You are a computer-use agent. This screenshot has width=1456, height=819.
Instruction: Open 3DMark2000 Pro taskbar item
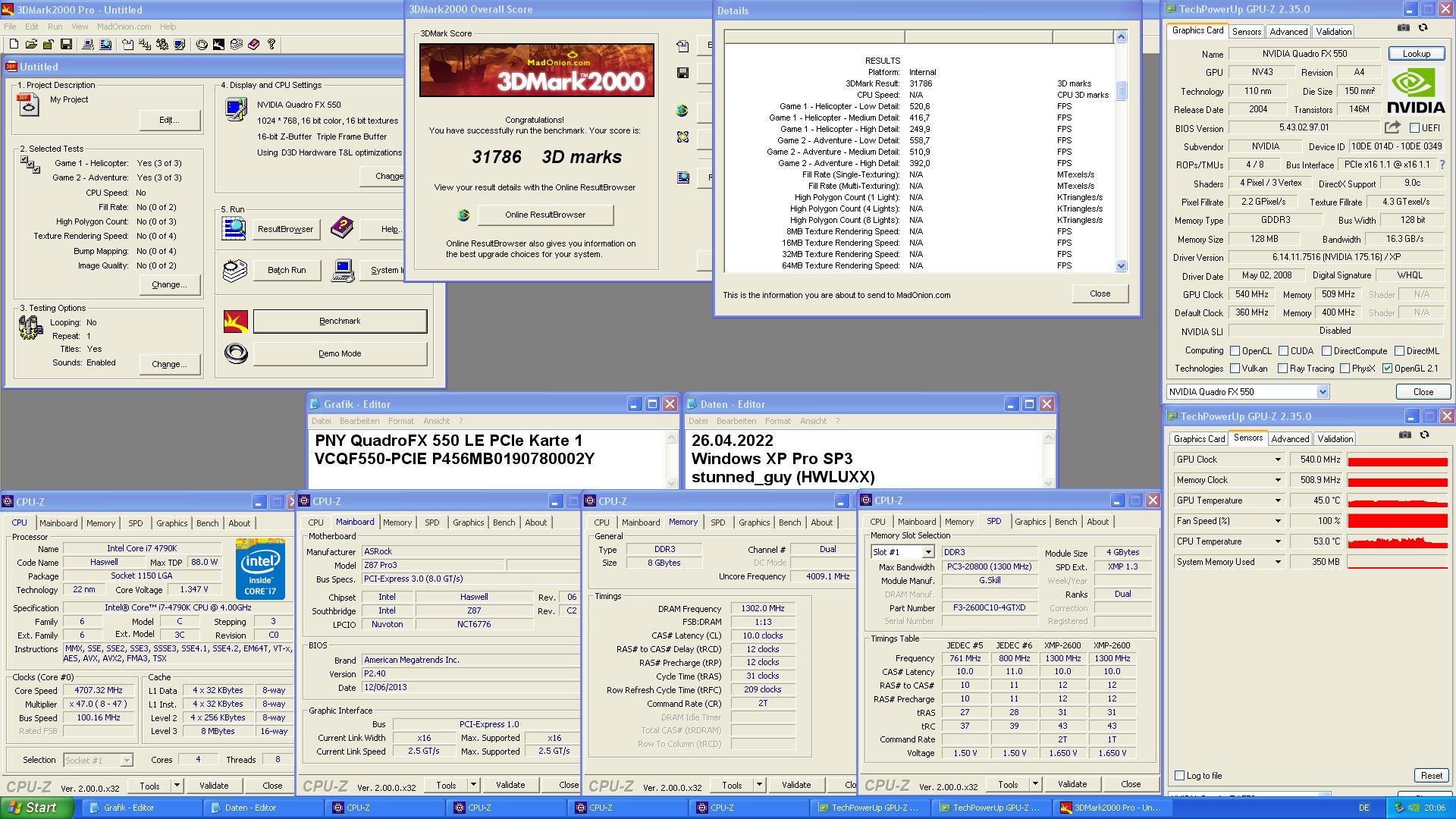pyautogui.click(x=1112, y=808)
